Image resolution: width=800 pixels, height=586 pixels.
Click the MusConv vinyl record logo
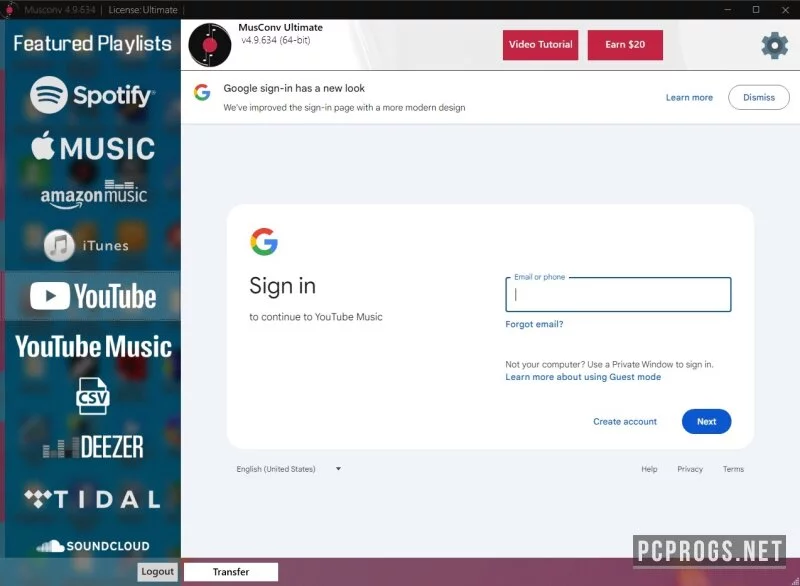click(x=210, y=45)
